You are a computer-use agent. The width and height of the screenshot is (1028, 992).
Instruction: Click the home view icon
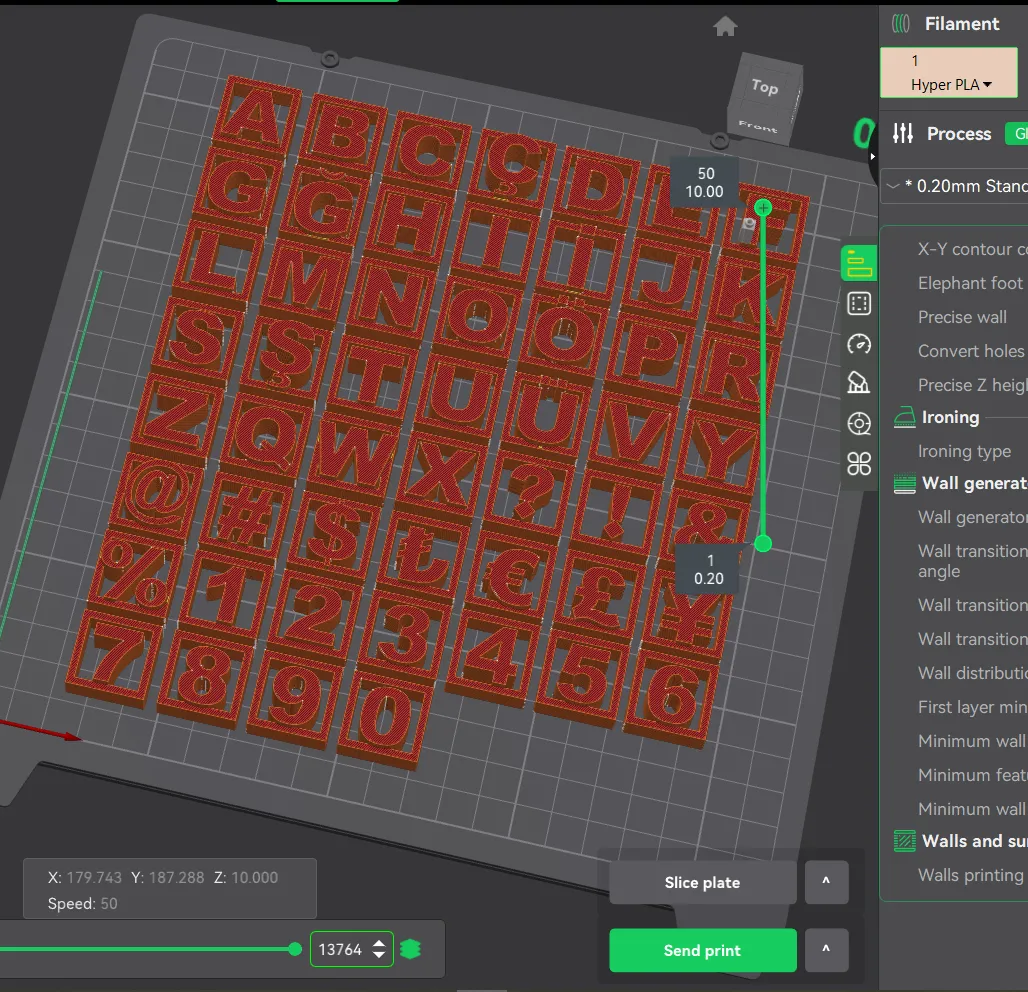click(x=724, y=26)
